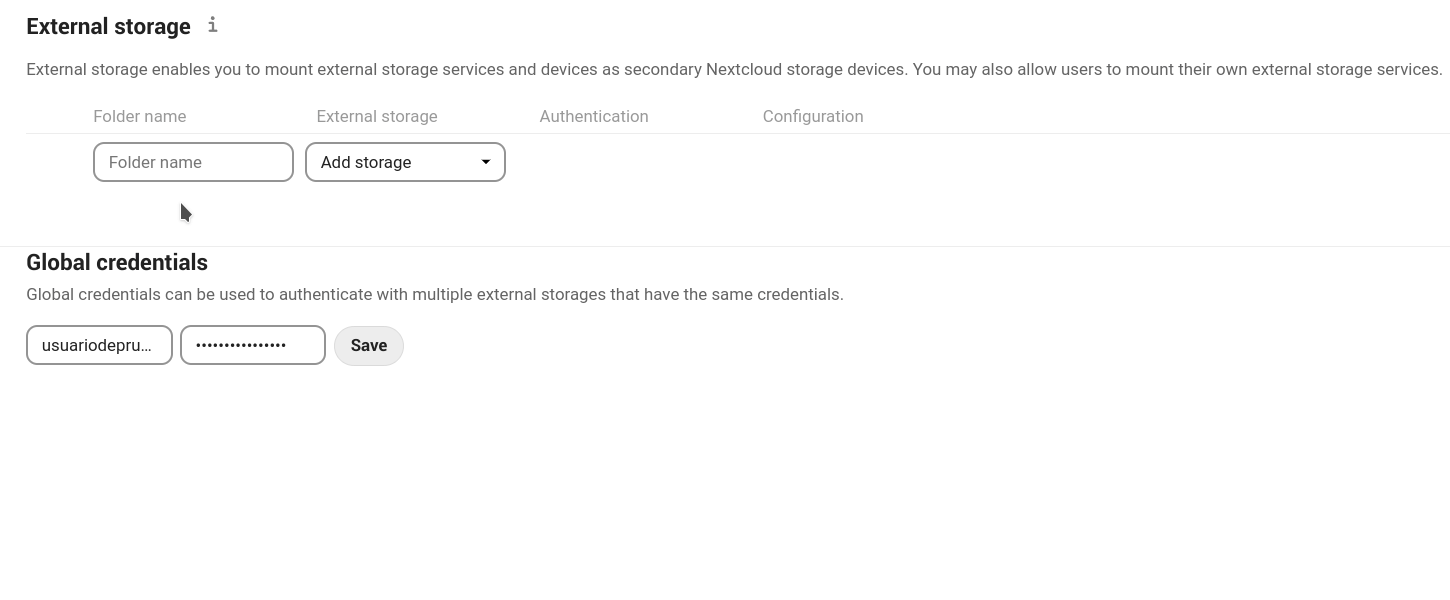Click the Add storage dropdown arrow
The height and width of the screenshot is (600, 1450).
click(486, 162)
